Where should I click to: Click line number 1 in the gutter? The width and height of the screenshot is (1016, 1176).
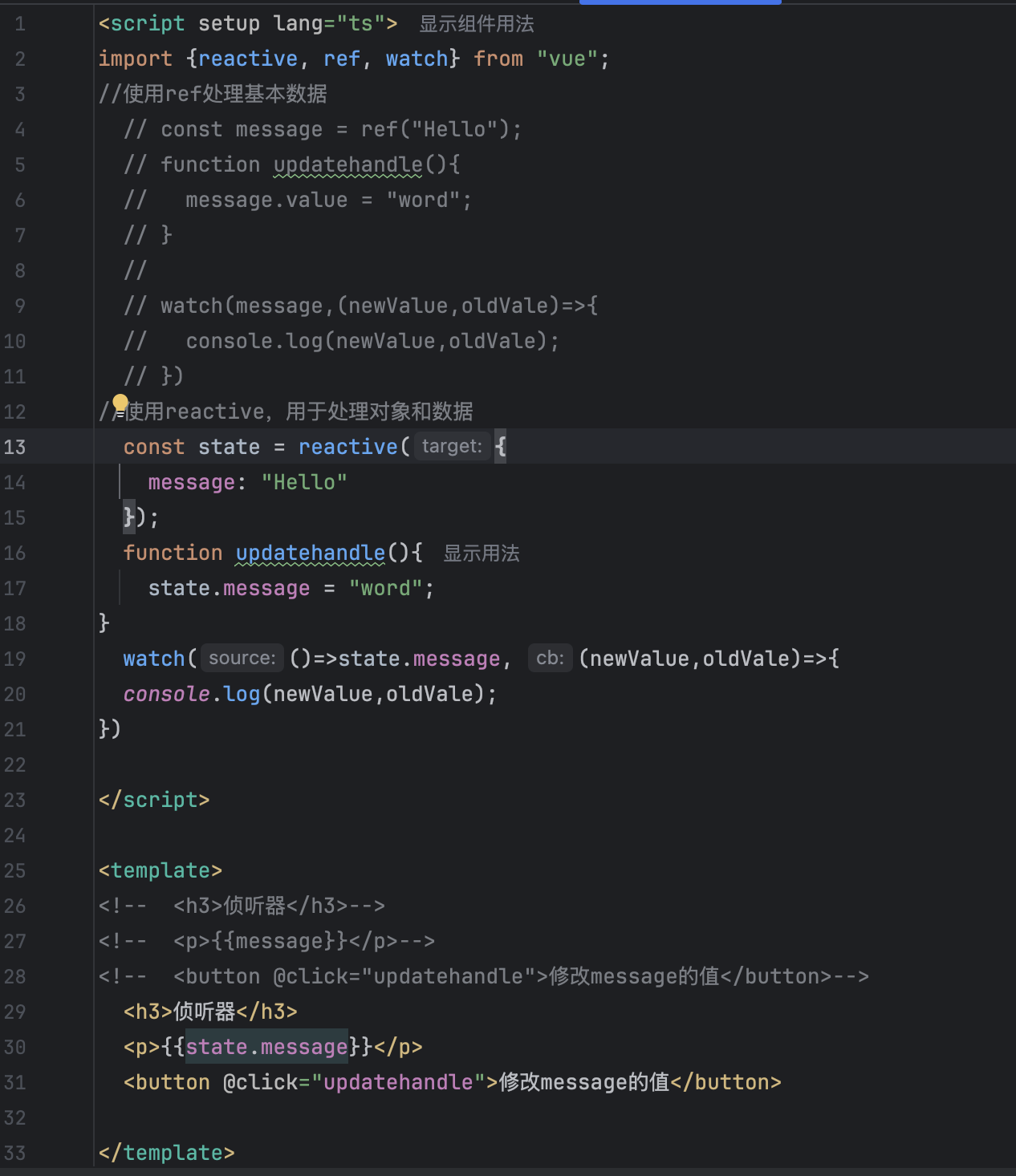[20, 24]
